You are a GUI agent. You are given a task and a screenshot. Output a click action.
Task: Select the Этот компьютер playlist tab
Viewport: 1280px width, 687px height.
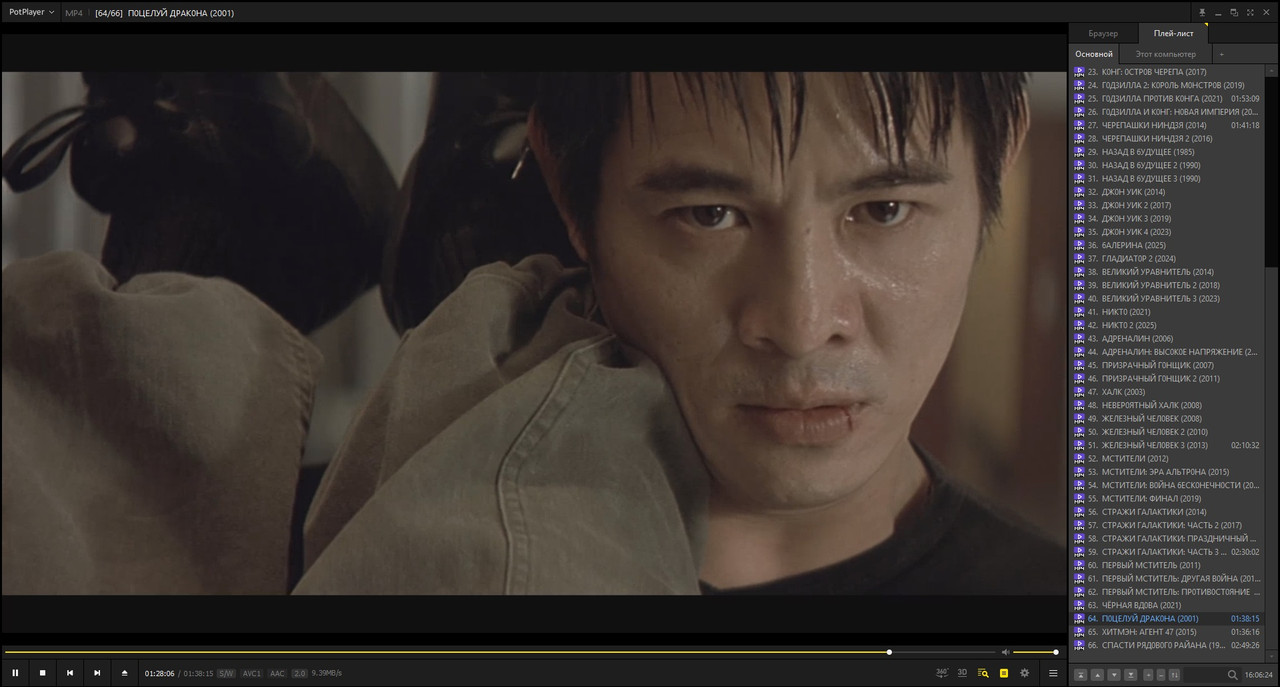coord(1165,54)
